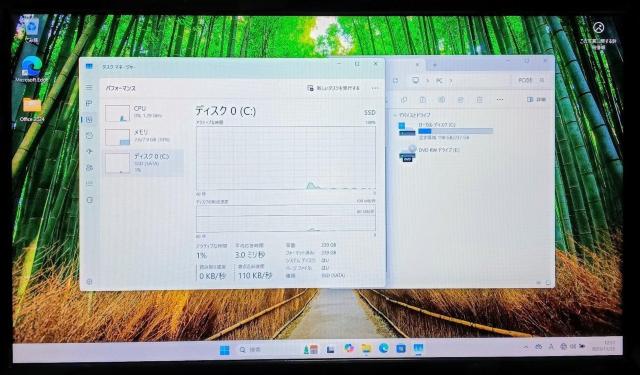The width and height of the screenshot is (640, 375).
Task: Click the disk active time graph
Action: click(286, 158)
